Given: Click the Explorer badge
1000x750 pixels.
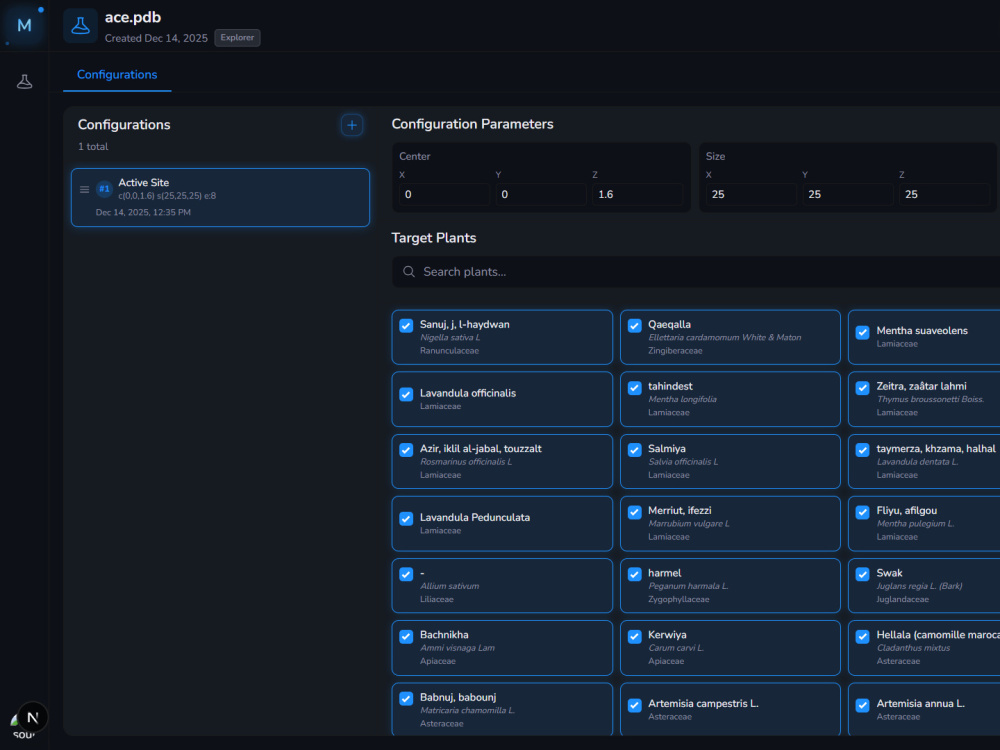Looking at the screenshot, I should [237, 38].
